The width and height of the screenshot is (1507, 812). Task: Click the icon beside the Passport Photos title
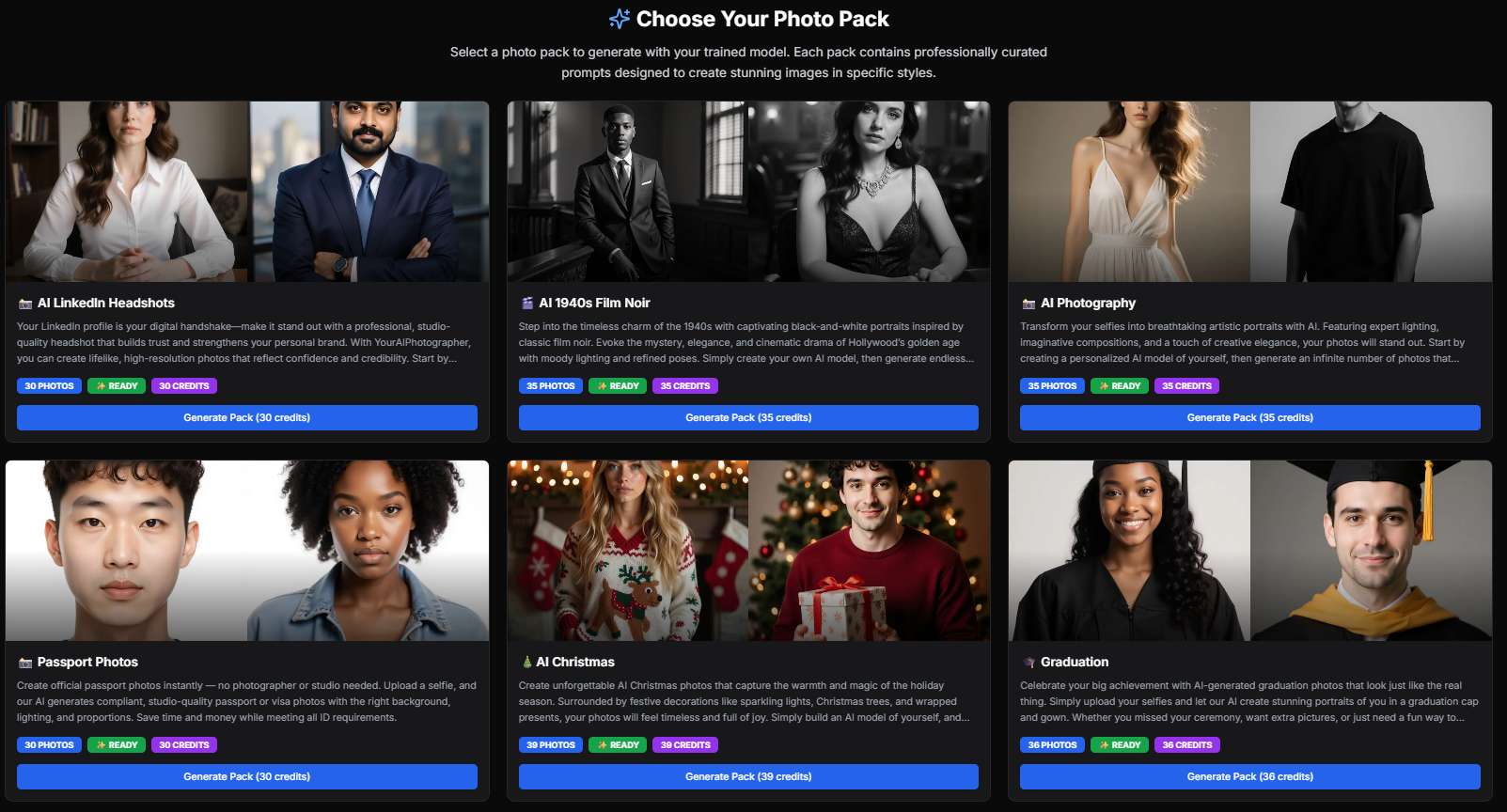[x=26, y=662]
